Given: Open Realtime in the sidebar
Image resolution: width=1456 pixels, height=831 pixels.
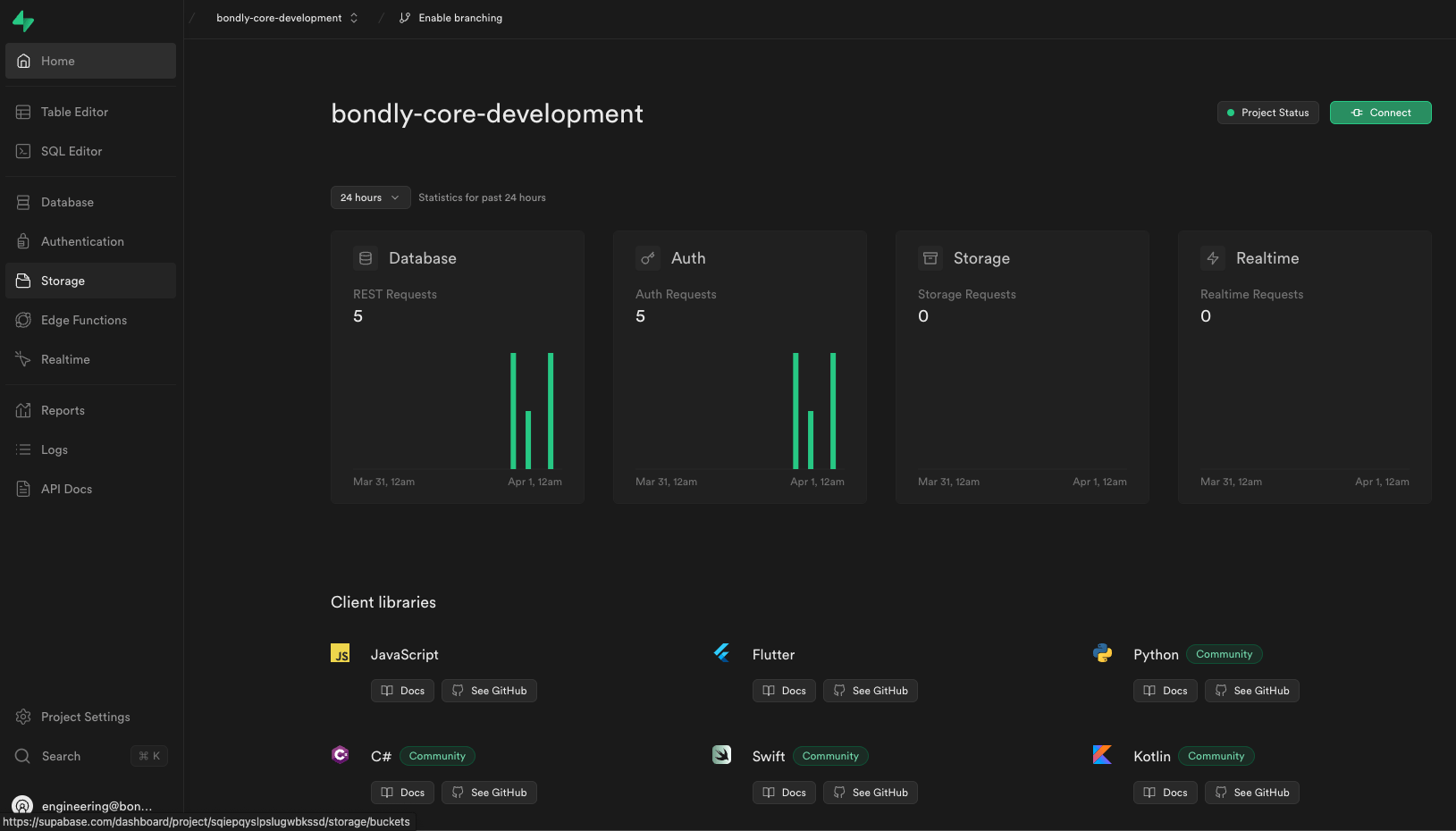Looking at the screenshot, I should point(90,359).
